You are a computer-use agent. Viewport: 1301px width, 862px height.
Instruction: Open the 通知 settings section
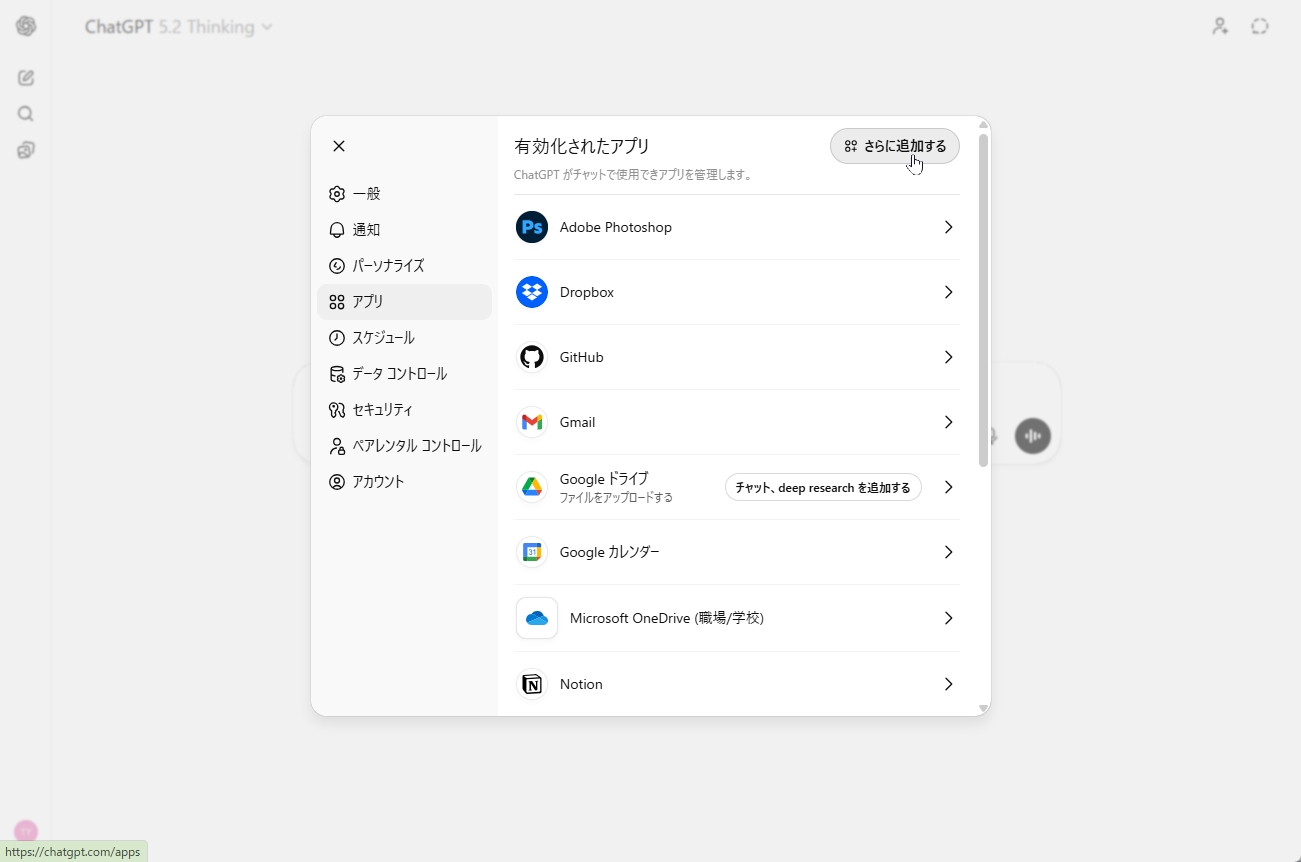[x=404, y=230]
